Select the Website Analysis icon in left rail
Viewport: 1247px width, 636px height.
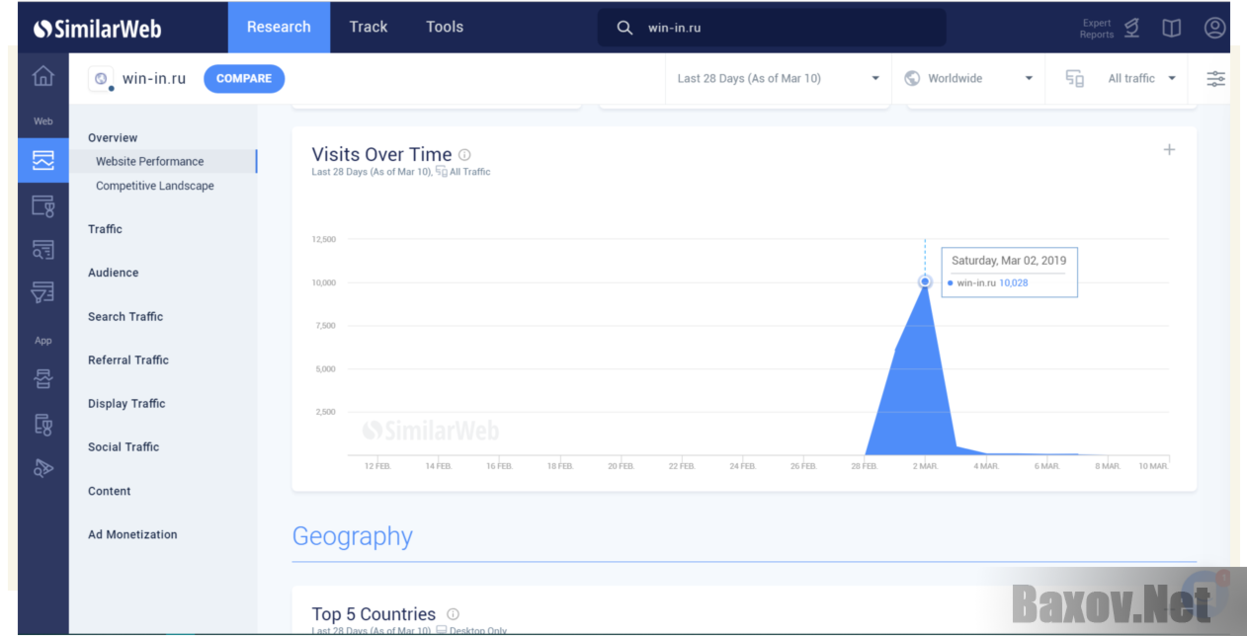[x=43, y=160]
